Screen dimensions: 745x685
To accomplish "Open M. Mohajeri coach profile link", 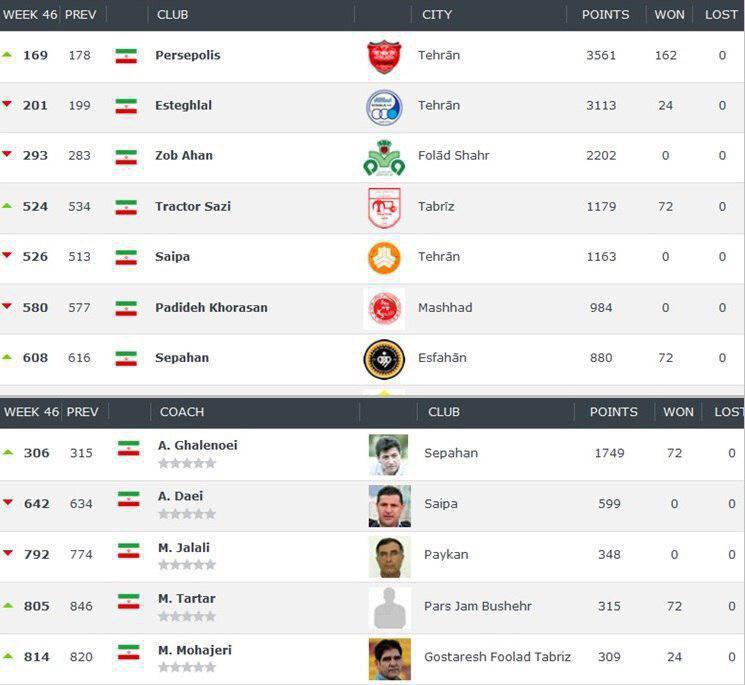I will (195, 650).
